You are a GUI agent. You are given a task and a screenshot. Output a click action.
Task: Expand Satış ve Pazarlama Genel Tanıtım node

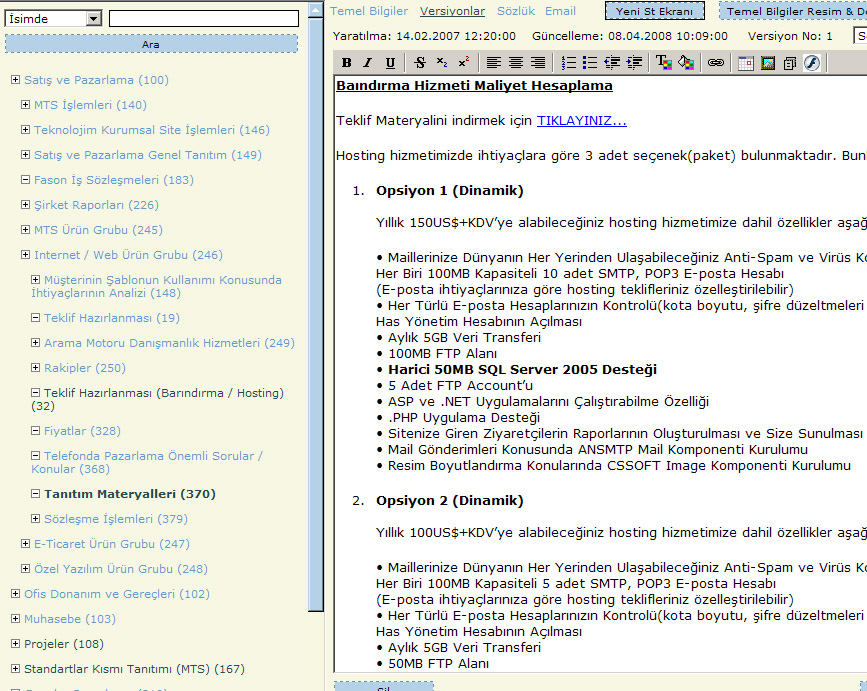(25, 155)
